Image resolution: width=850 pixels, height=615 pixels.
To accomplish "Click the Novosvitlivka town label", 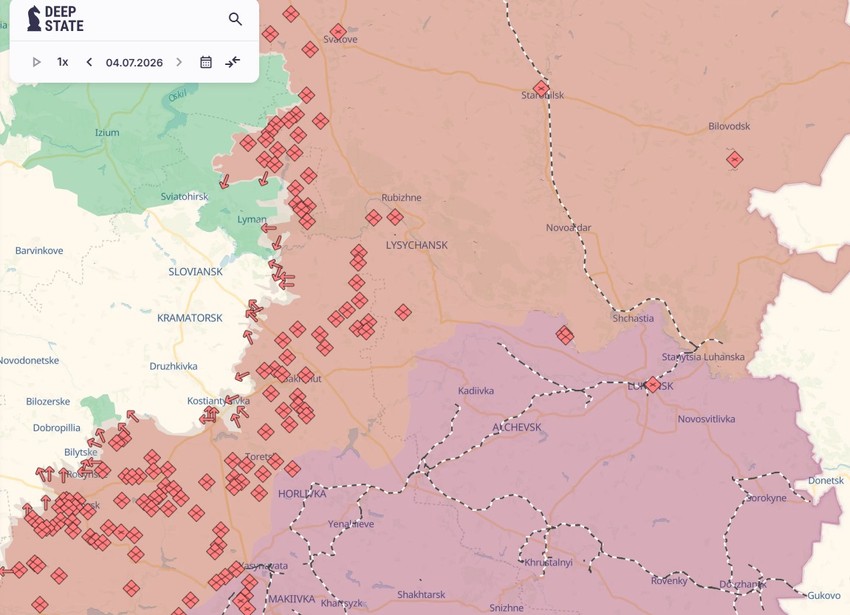I will click(x=706, y=419).
